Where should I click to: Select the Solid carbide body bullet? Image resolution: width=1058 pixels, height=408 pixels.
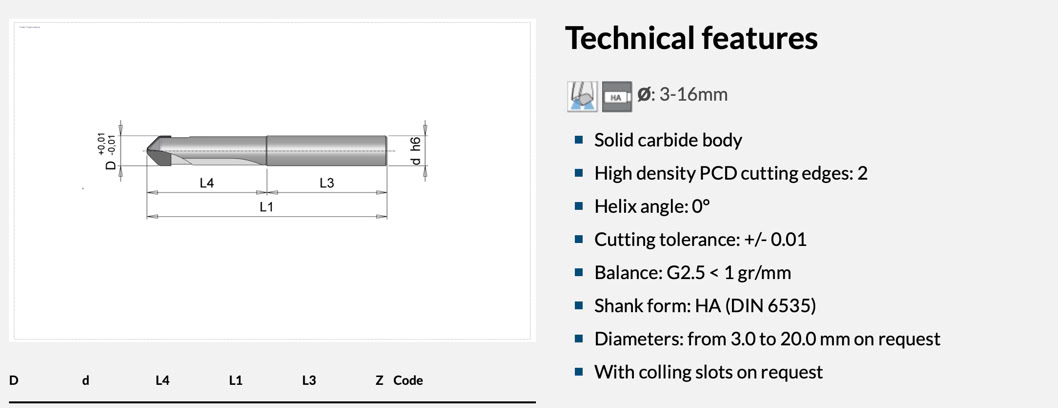[x=668, y=140]
